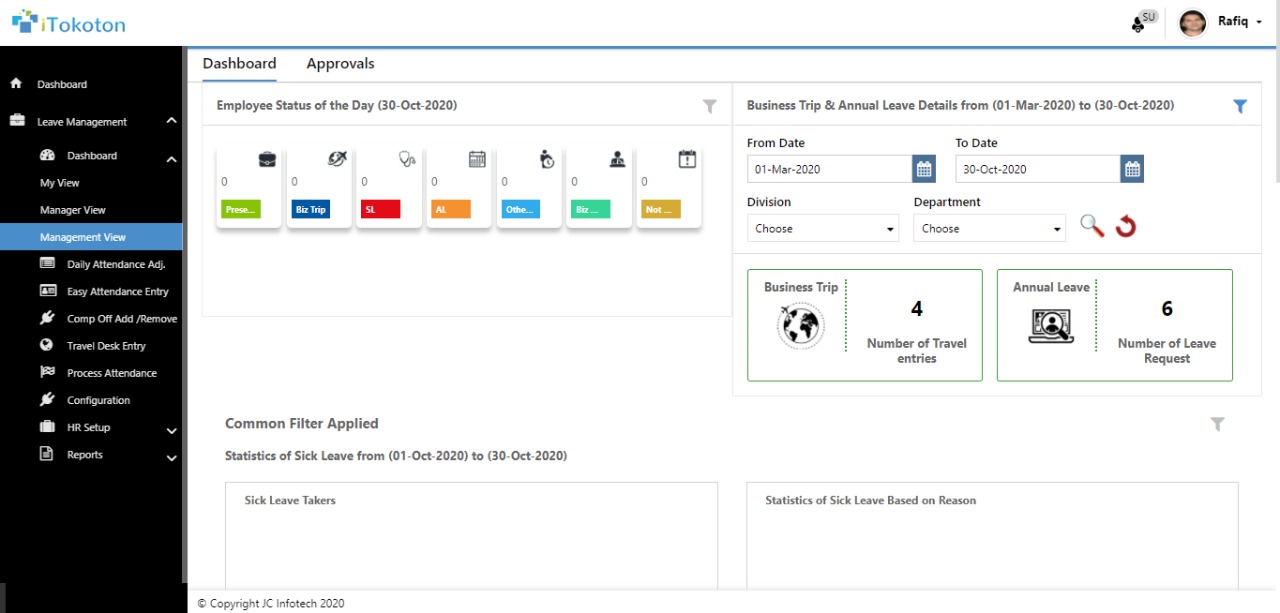Switch to the Dashboard tab

pos(239,63)
